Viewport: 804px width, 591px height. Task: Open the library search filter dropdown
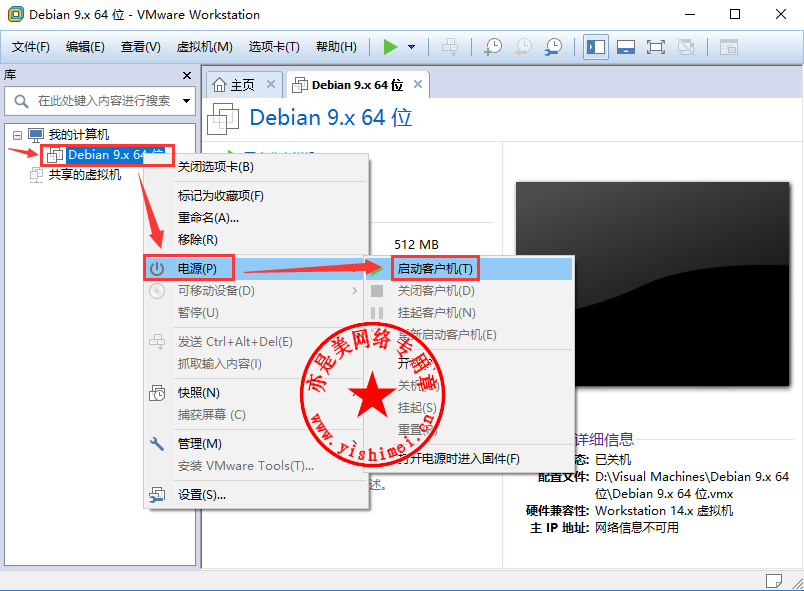186,101
